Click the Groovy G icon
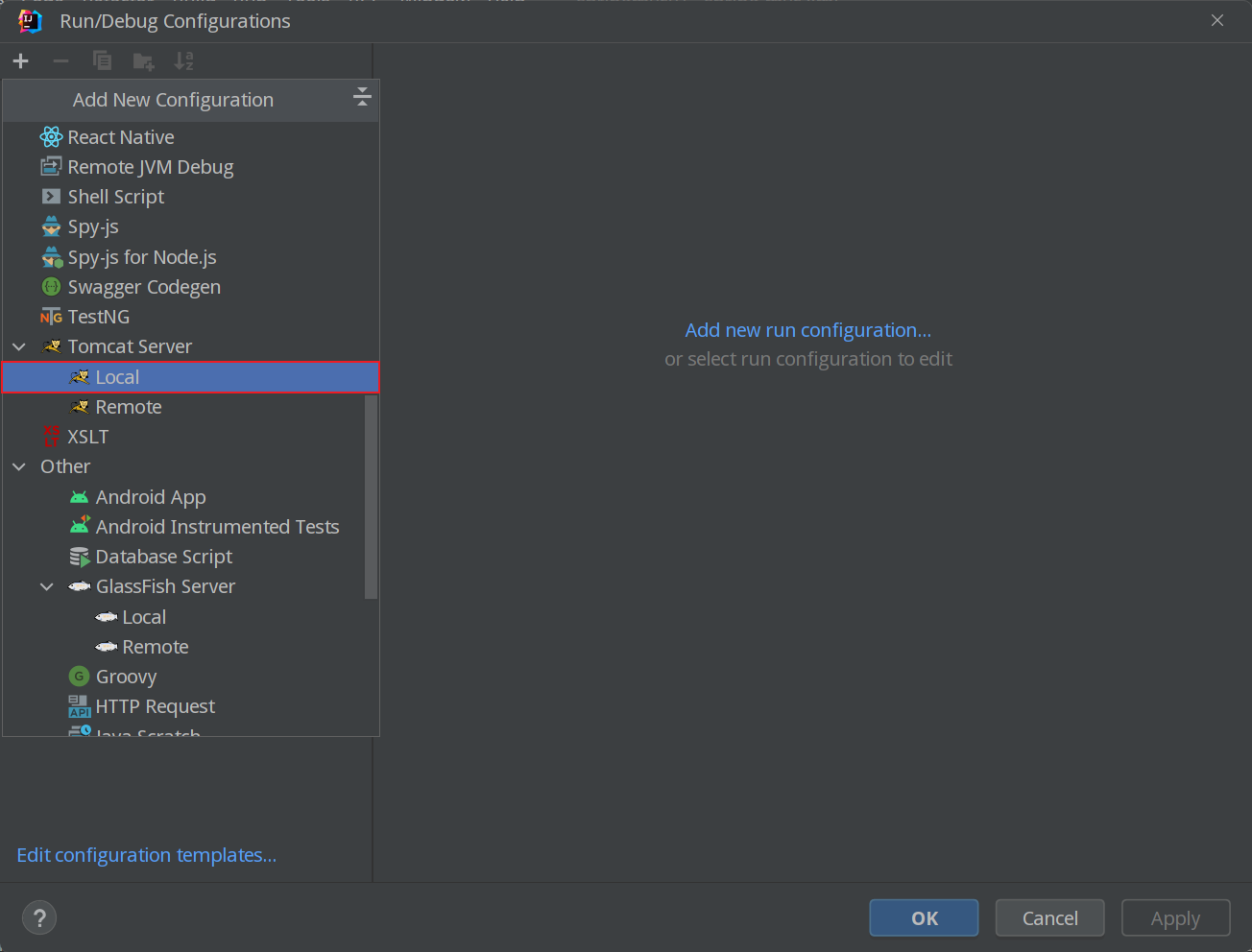Viewport: 1252px width, 952px height. coord(80,677)
